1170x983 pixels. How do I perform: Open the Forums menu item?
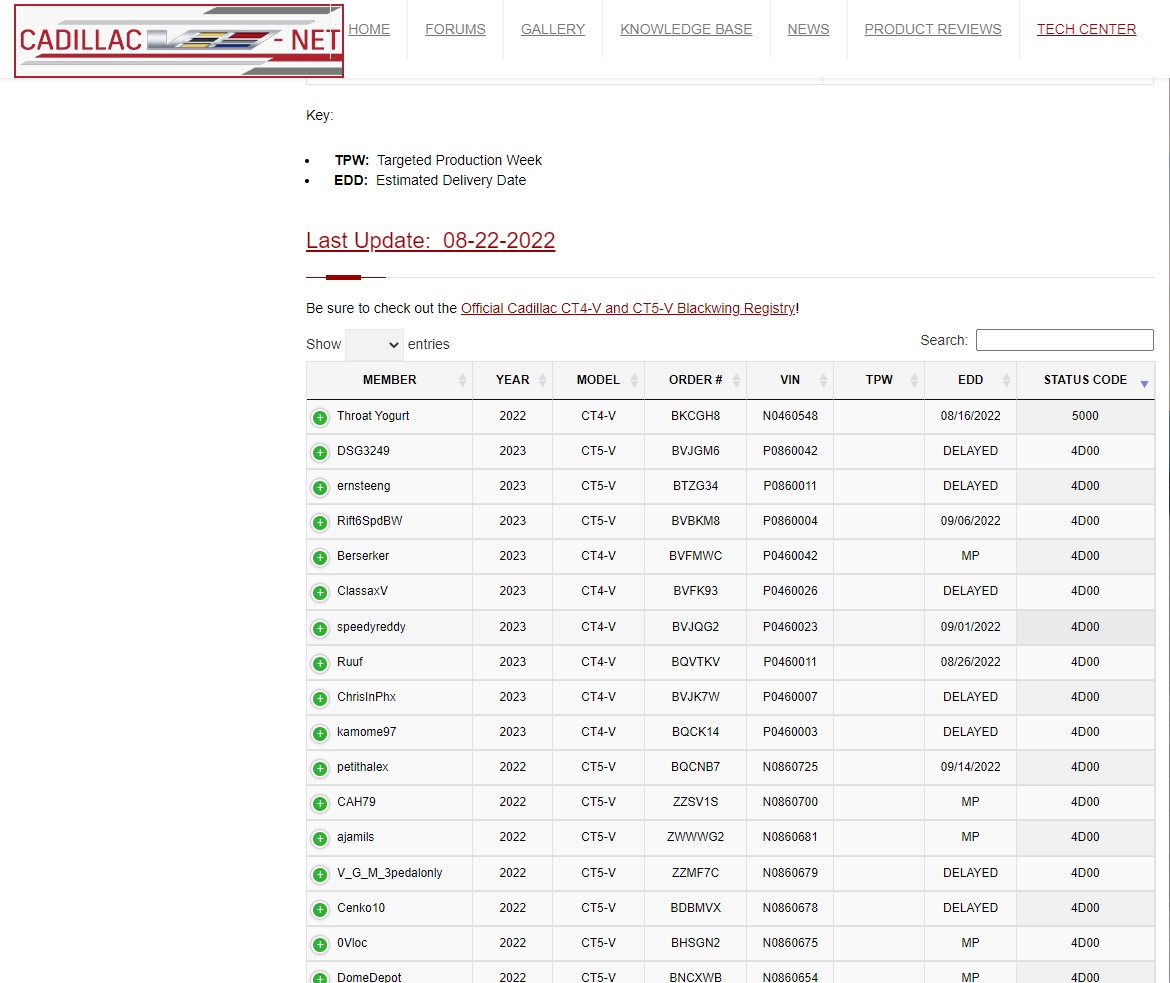click(x=455, y=29)
